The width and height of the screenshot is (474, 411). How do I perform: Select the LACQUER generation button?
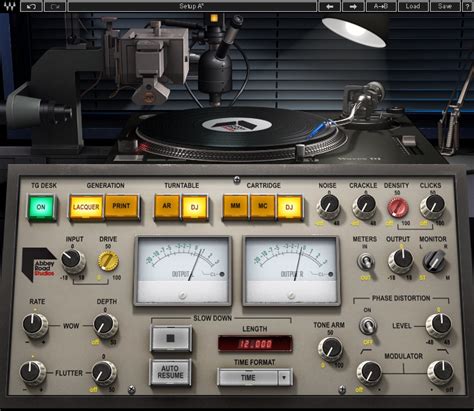pos(86,207)
